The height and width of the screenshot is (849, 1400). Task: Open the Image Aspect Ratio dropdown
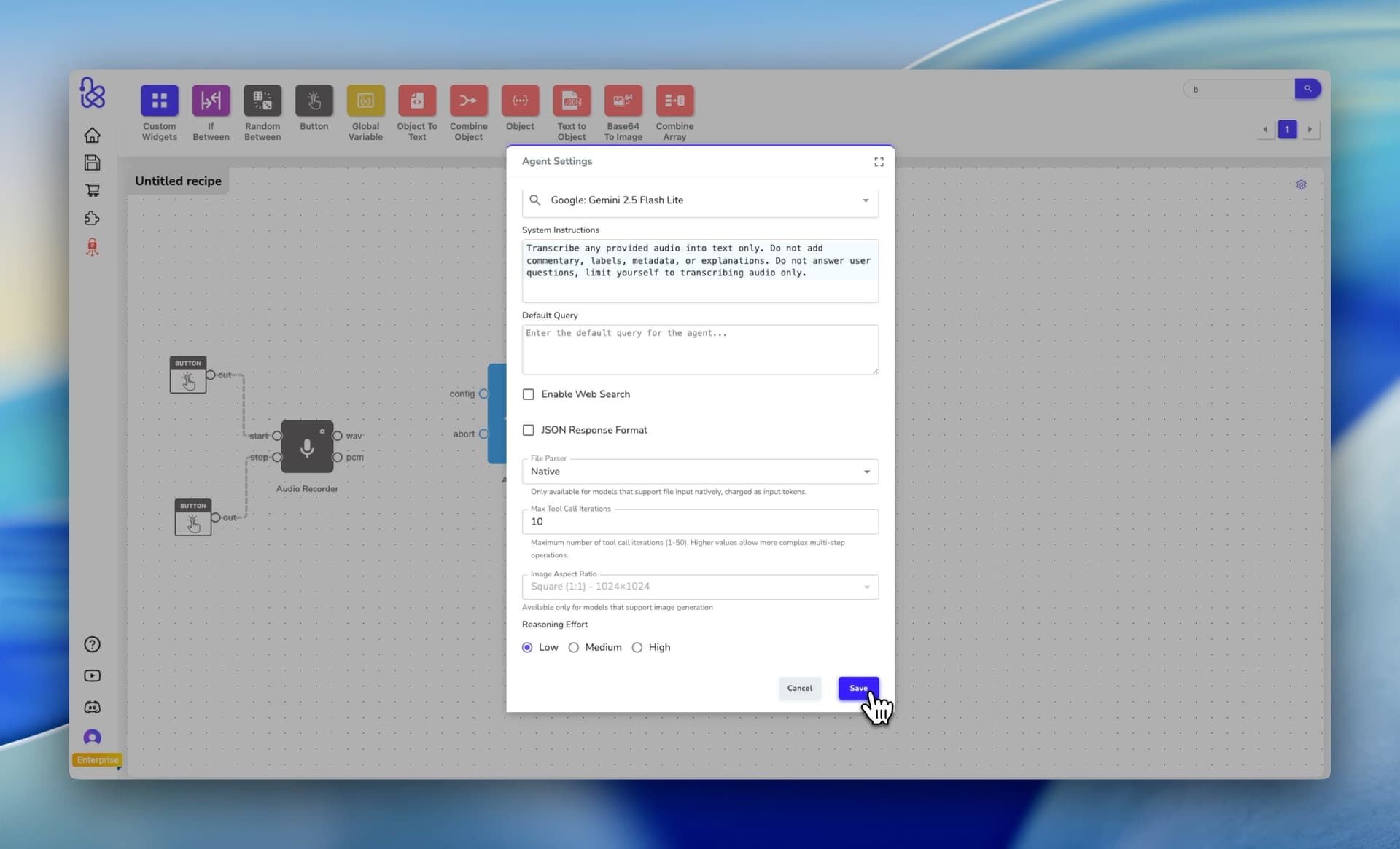coord(866,587)
